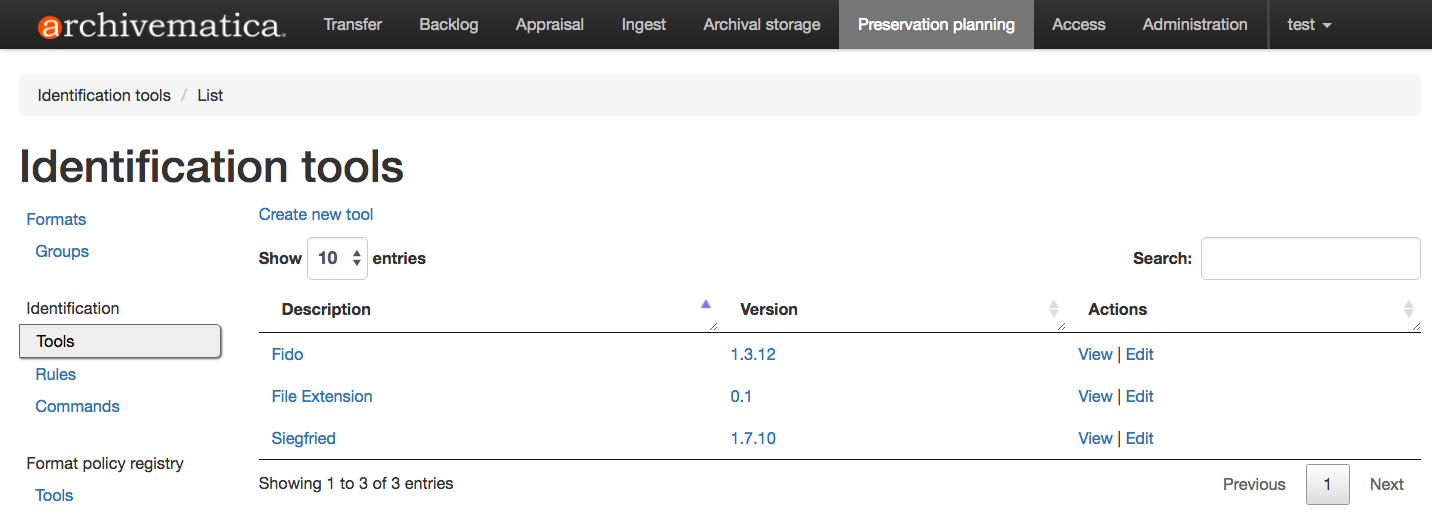
Task: Click the Next pagination button
Action: (1386, 484)
